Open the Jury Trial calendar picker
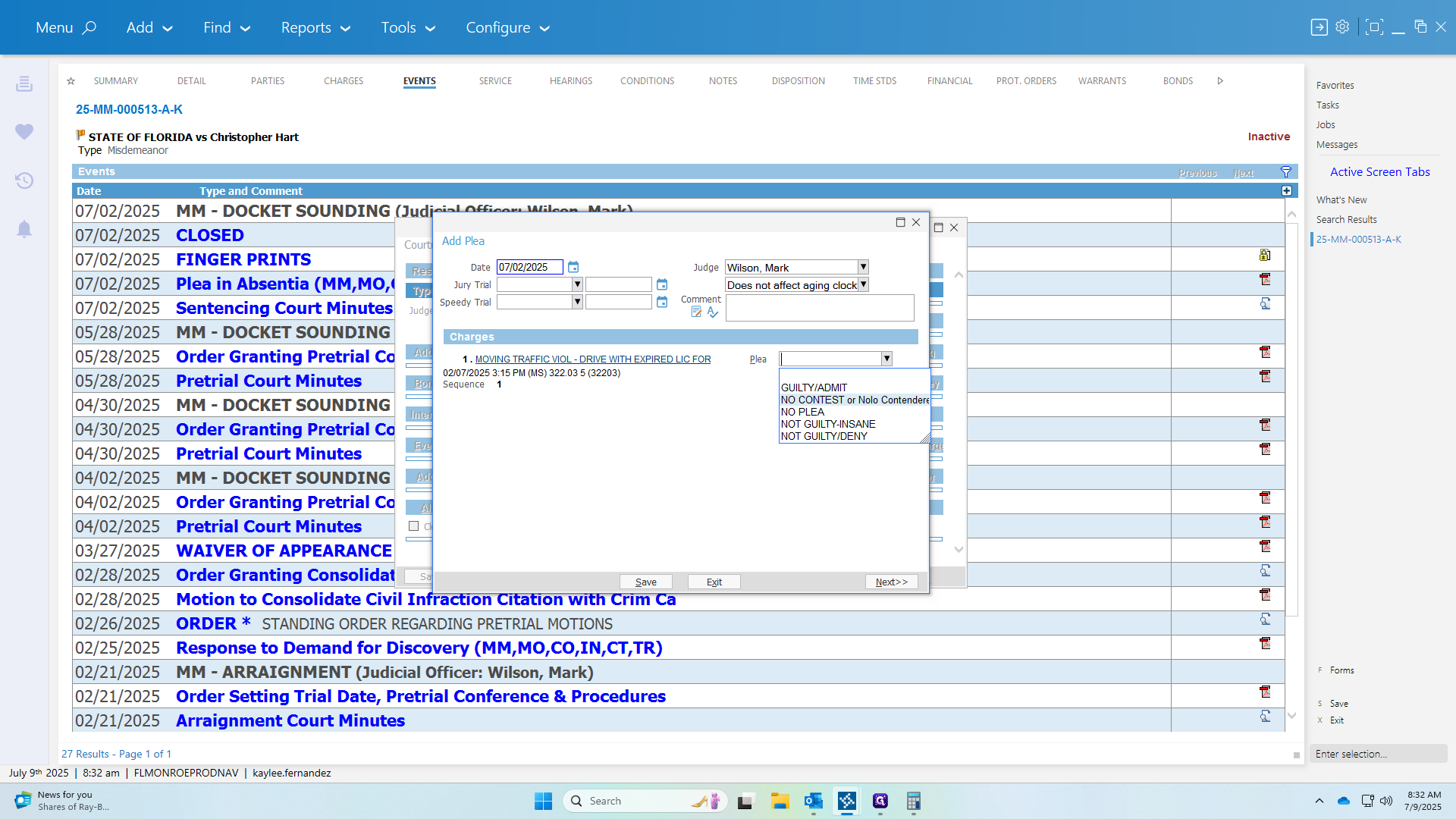Image resolution: width=1456 pixels, height=819 pixels. tap(662, 284)
